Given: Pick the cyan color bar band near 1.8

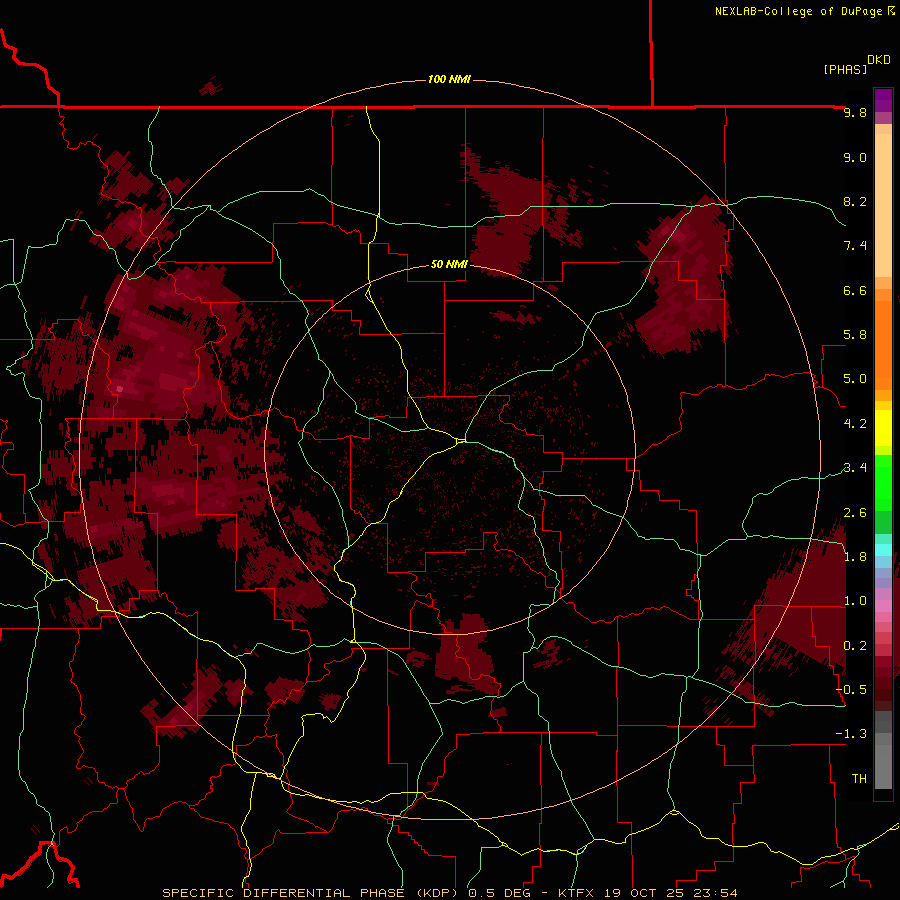Looking at the screenshot, I should point(883,550).
